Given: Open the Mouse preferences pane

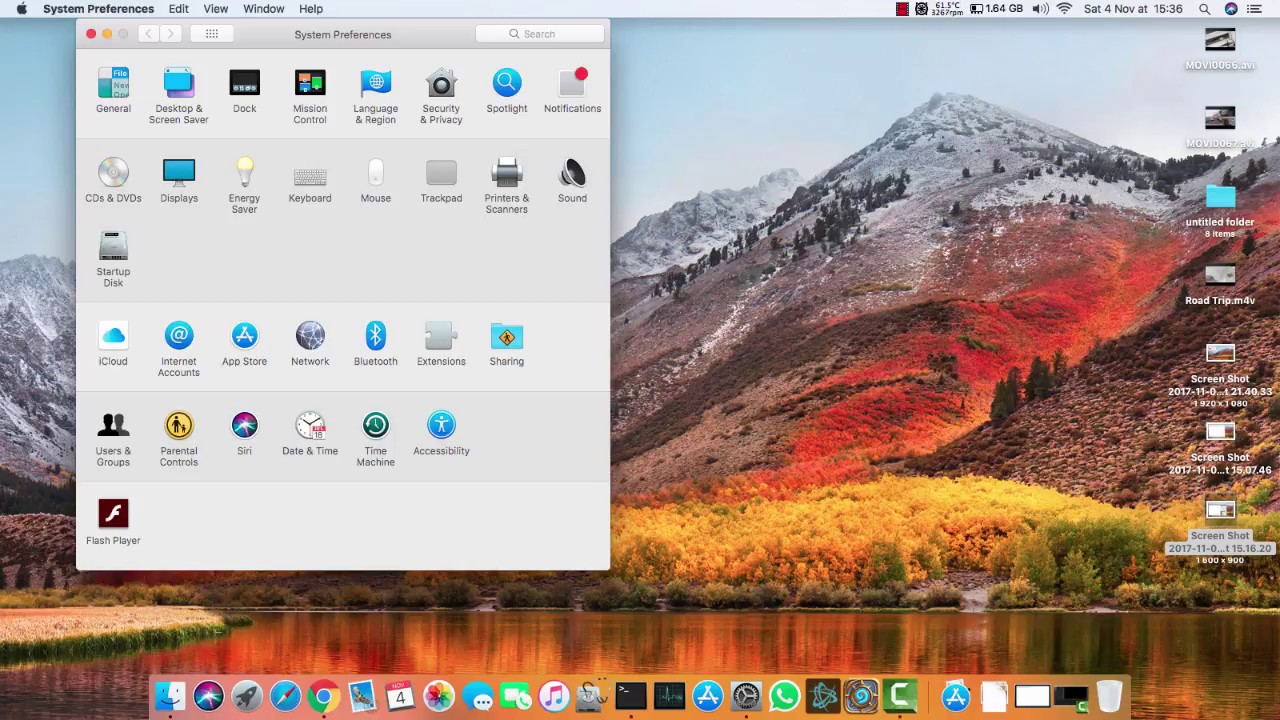Looking at the screenshot, I should pos(375,180).
